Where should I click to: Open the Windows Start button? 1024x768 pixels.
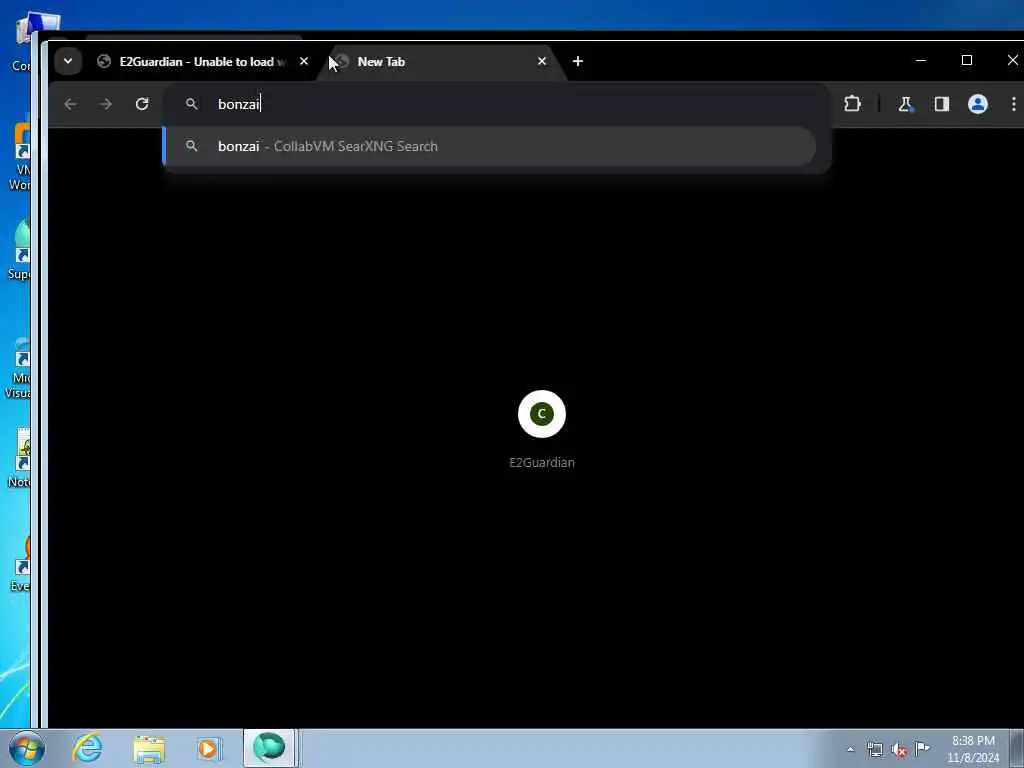[x=27, y=748]
